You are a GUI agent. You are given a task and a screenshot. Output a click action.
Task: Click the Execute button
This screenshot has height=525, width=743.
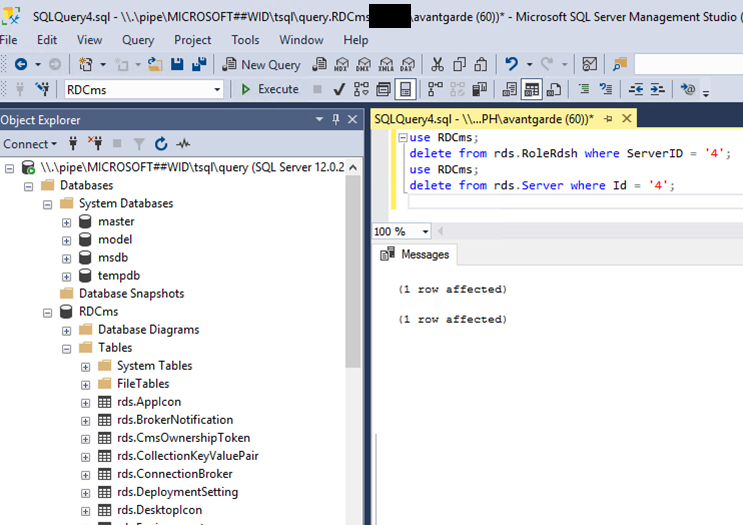tap(270, 89)
